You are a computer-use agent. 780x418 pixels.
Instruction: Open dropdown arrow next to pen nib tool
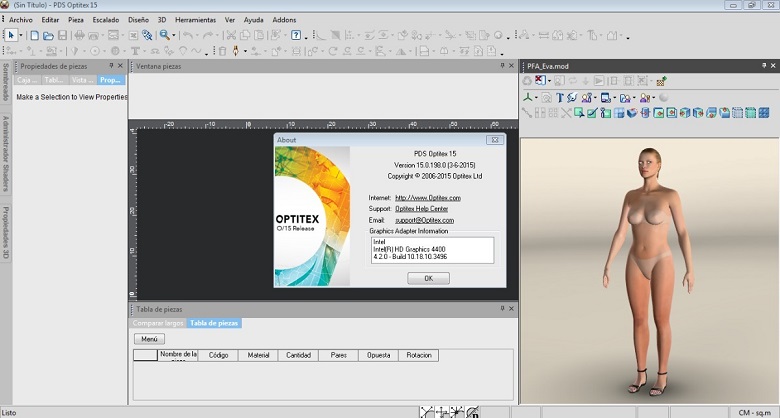[245, 51]
